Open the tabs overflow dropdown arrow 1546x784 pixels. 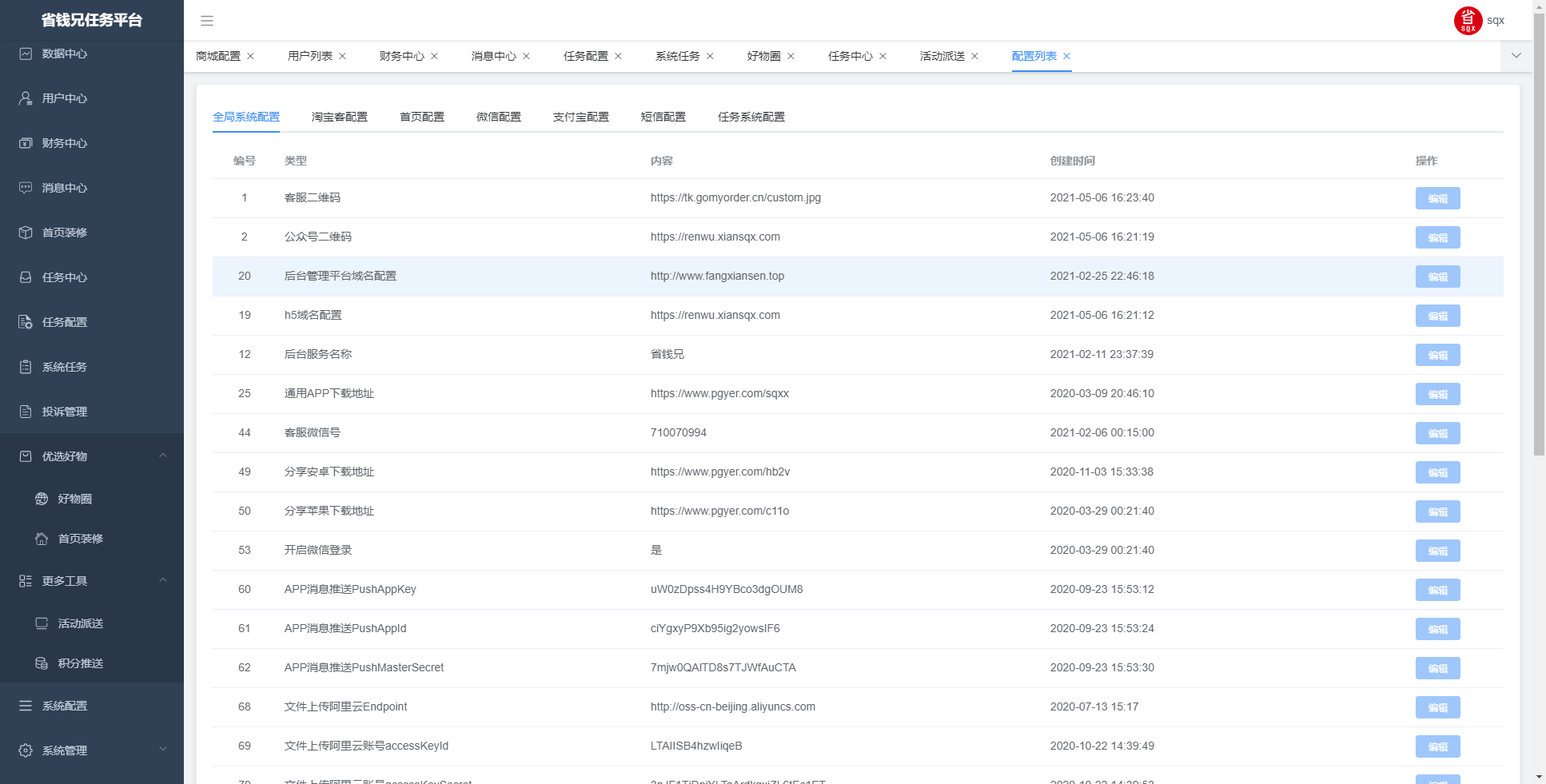click(1516, 56)
